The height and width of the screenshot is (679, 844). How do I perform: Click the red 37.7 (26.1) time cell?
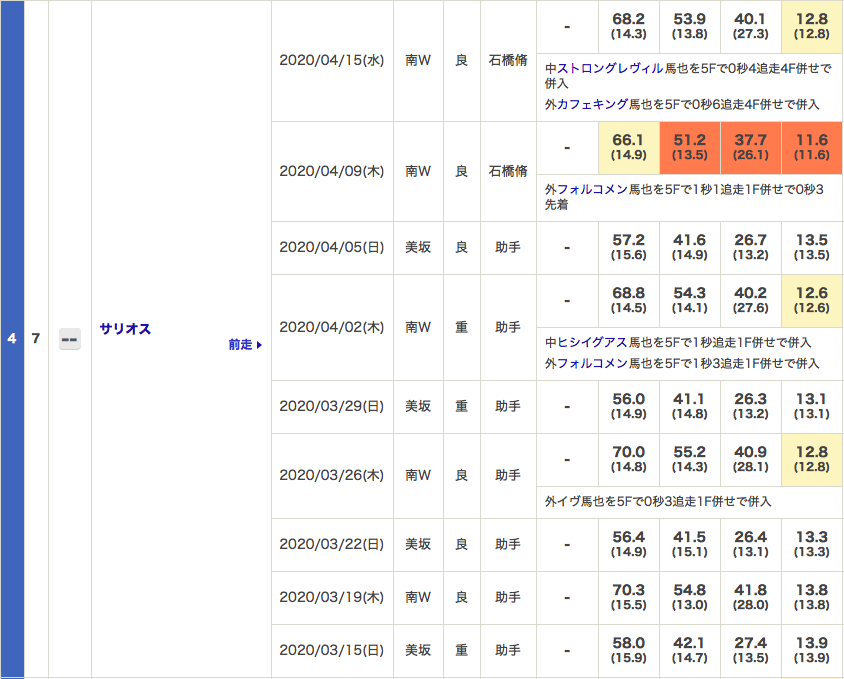coord(750,148)
